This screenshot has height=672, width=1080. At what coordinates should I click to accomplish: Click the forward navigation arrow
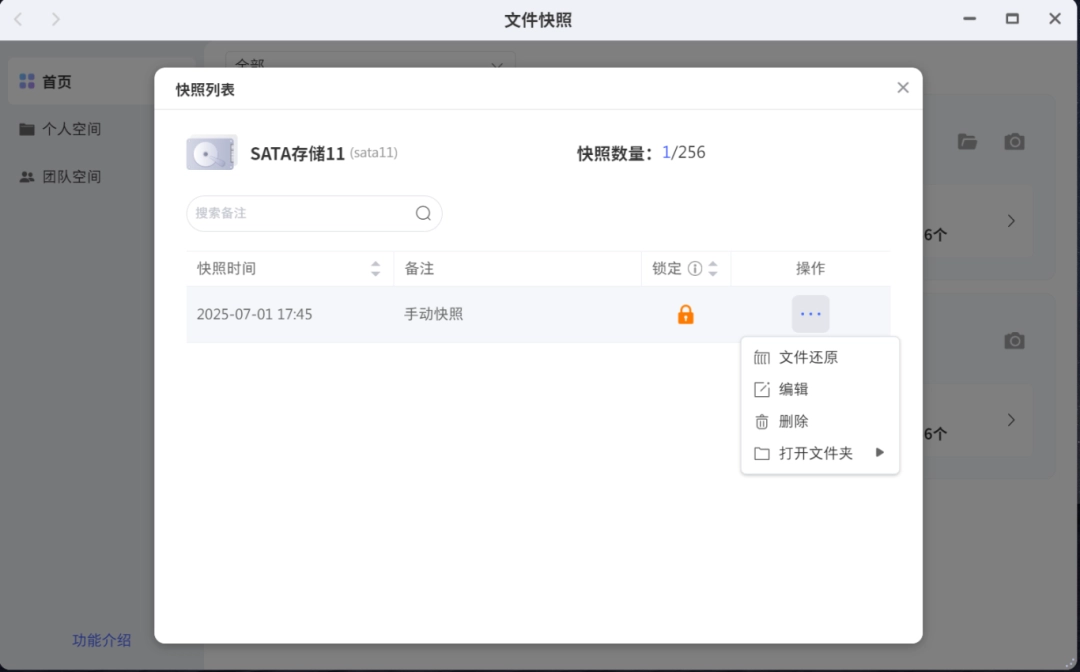click(56, 19)
